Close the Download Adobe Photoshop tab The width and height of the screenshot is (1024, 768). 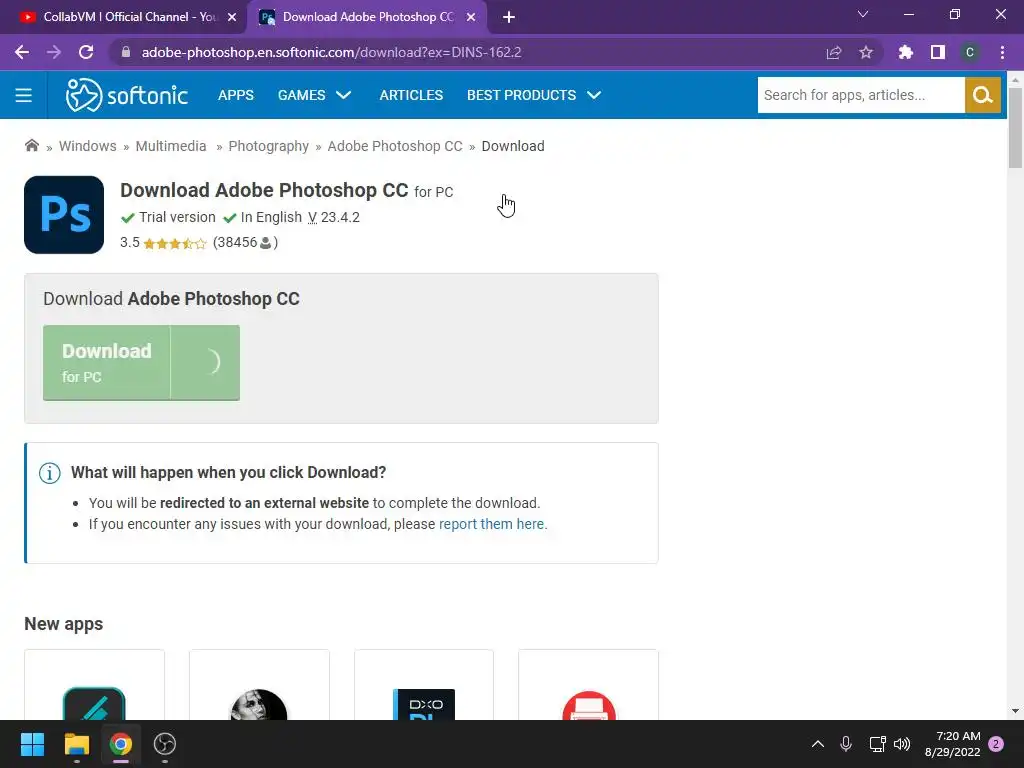click(x=471, y=18)
